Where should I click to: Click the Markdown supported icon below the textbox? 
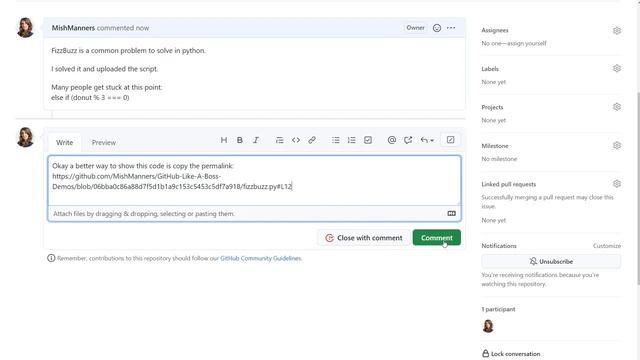click(x=451, y=213)
